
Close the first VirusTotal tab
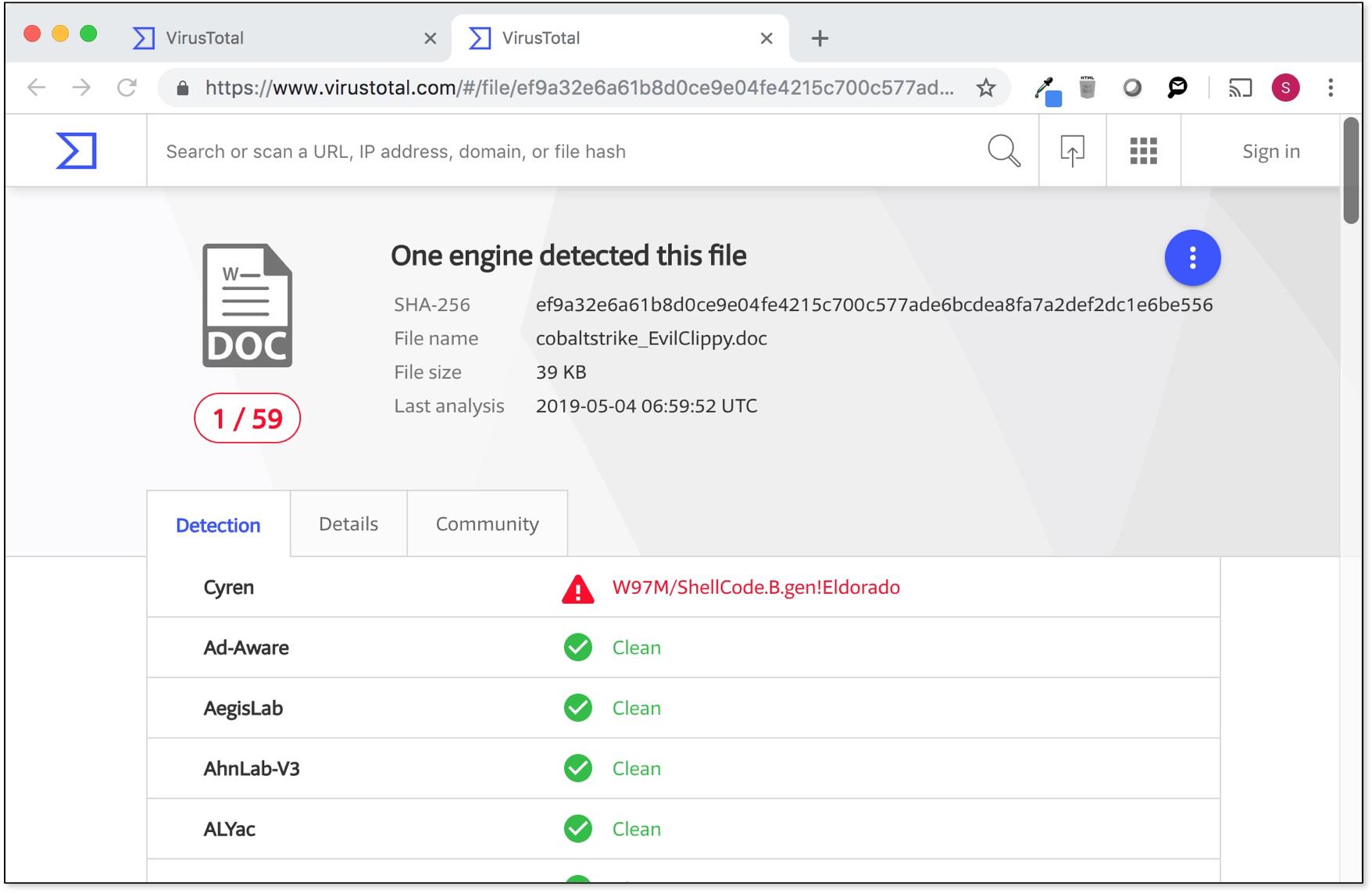(x=430, y=38)
